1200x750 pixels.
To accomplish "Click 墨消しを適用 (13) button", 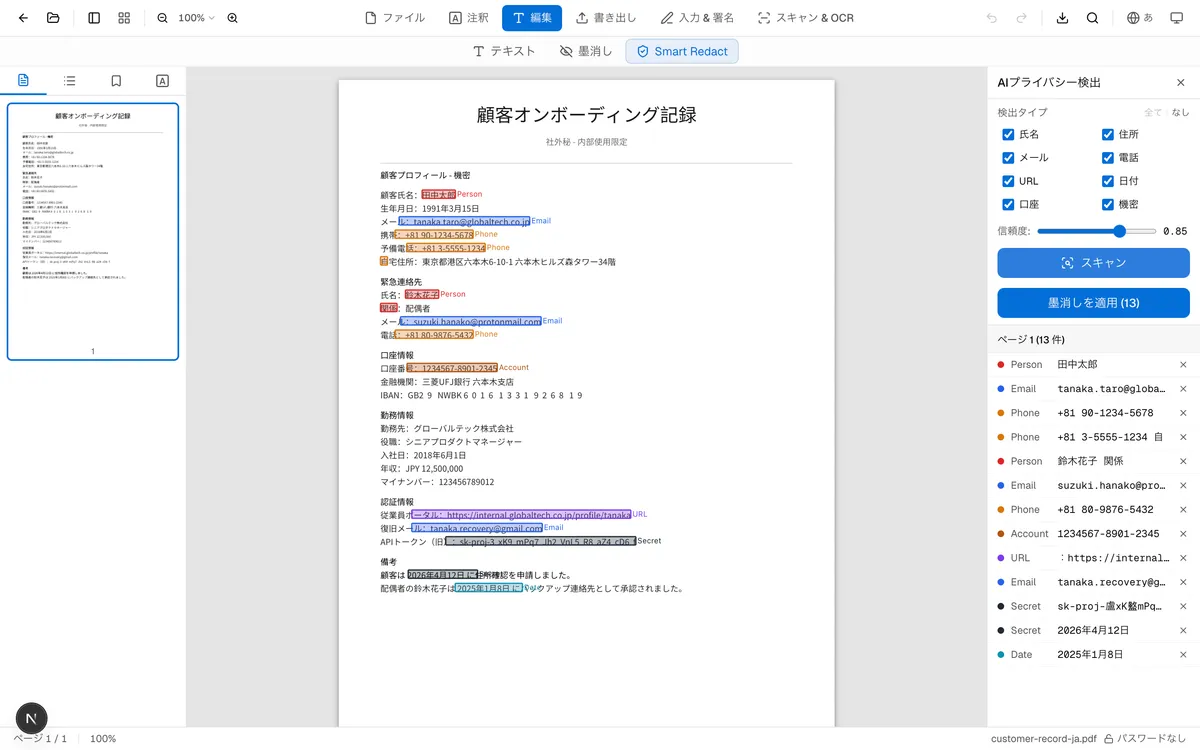I will [x=1093, y=303].
